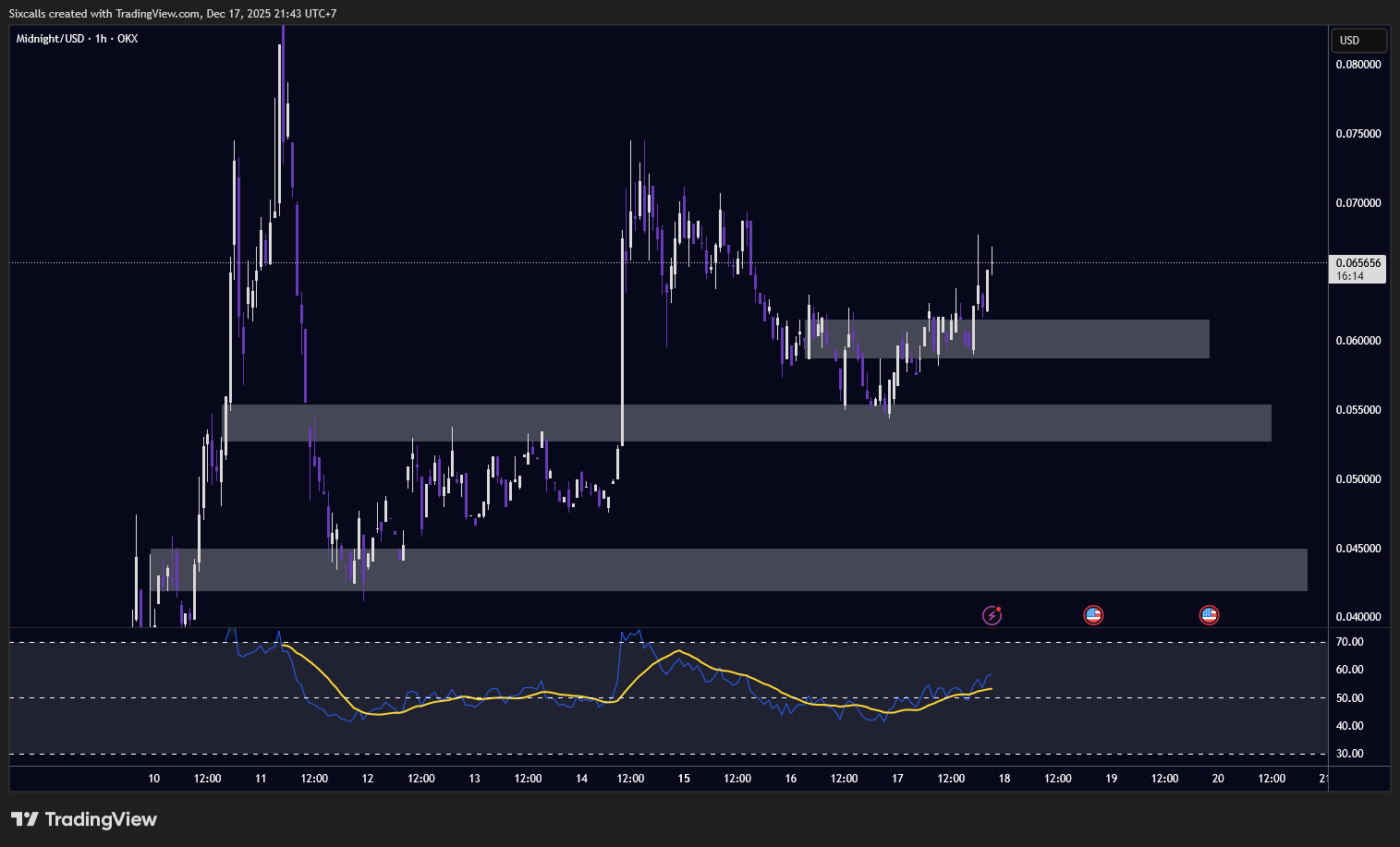Click the TradingView logo at the bottom
Viewport: 1400px width, 847px height.
tap(84, 819)
